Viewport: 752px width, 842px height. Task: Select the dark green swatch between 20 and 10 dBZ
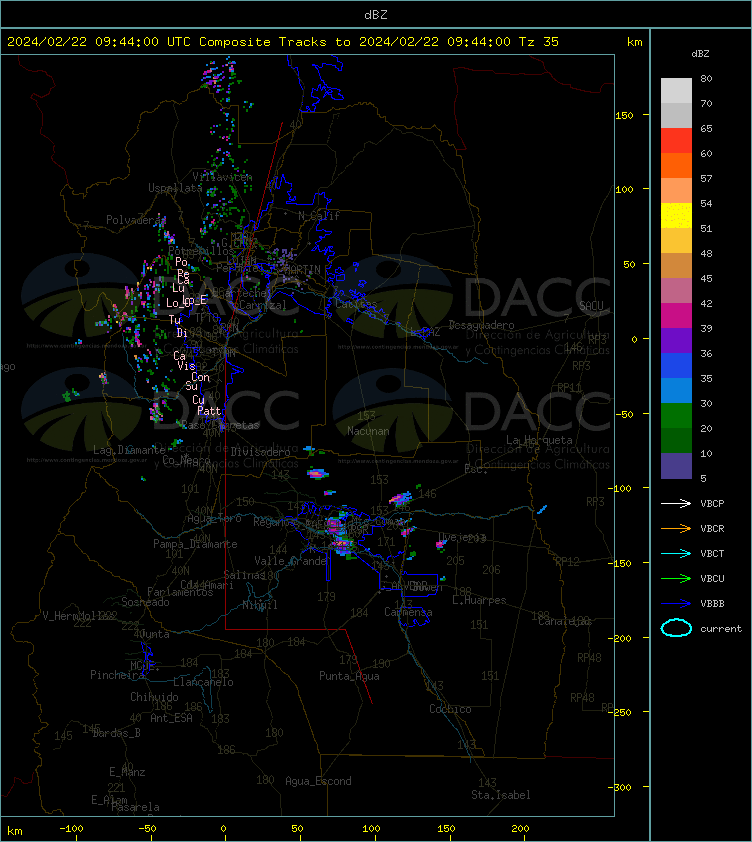pos(676,440)
